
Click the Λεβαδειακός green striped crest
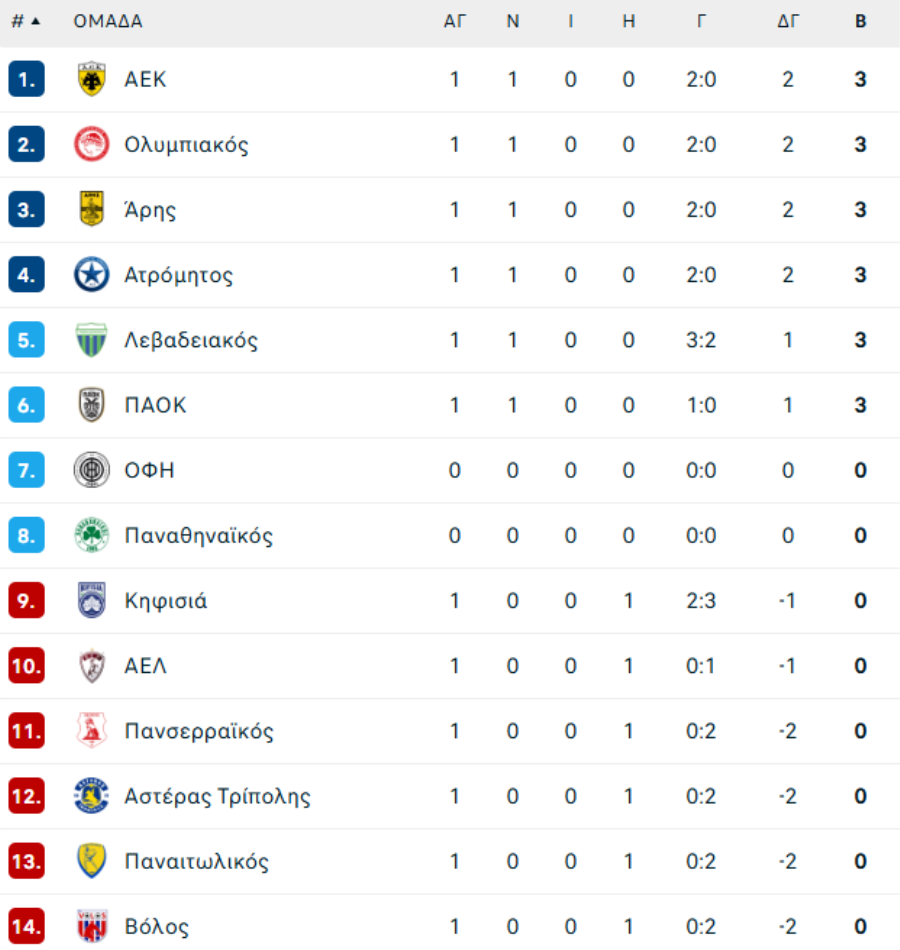pyautogui.click(x=92, y=340)
